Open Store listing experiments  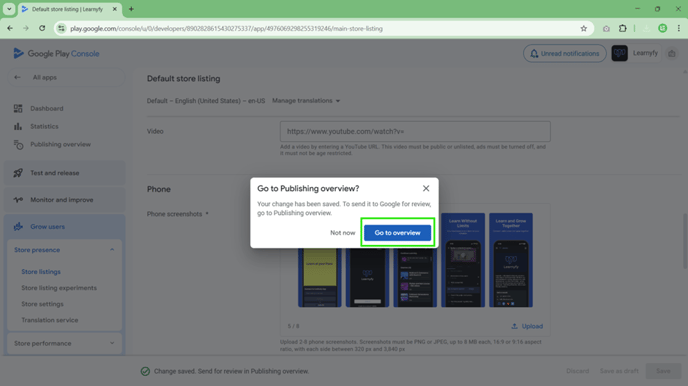pyautogui.click(x=59, y=288)
